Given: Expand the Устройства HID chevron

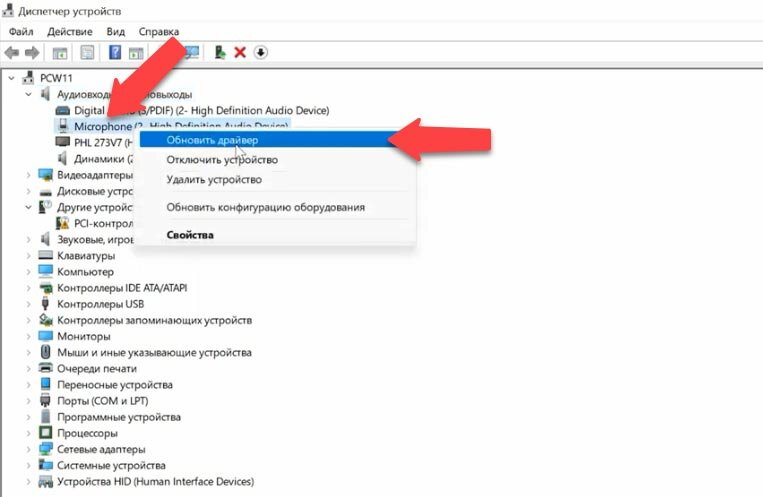Looking at the screenshot, I should [x=28, y=481].
